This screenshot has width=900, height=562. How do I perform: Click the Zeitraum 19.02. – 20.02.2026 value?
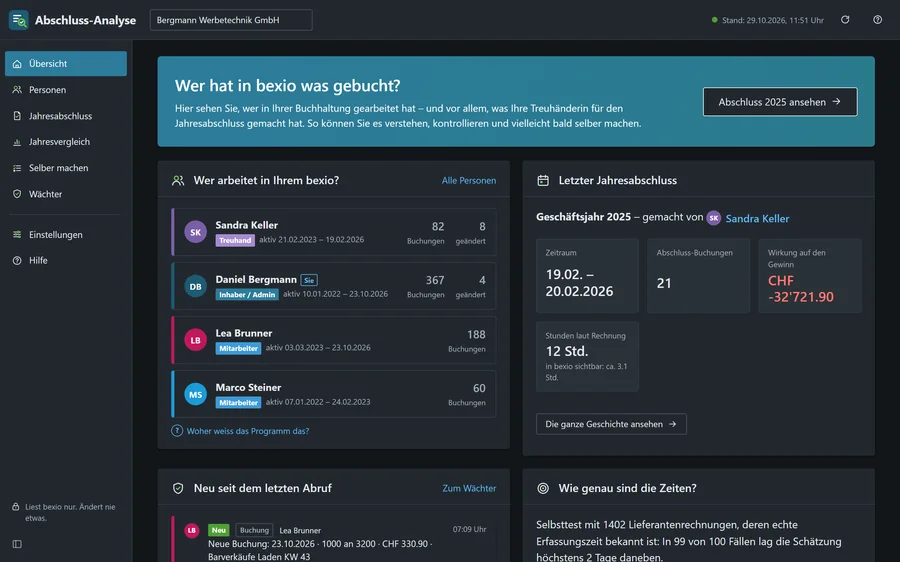coord(579,282)
